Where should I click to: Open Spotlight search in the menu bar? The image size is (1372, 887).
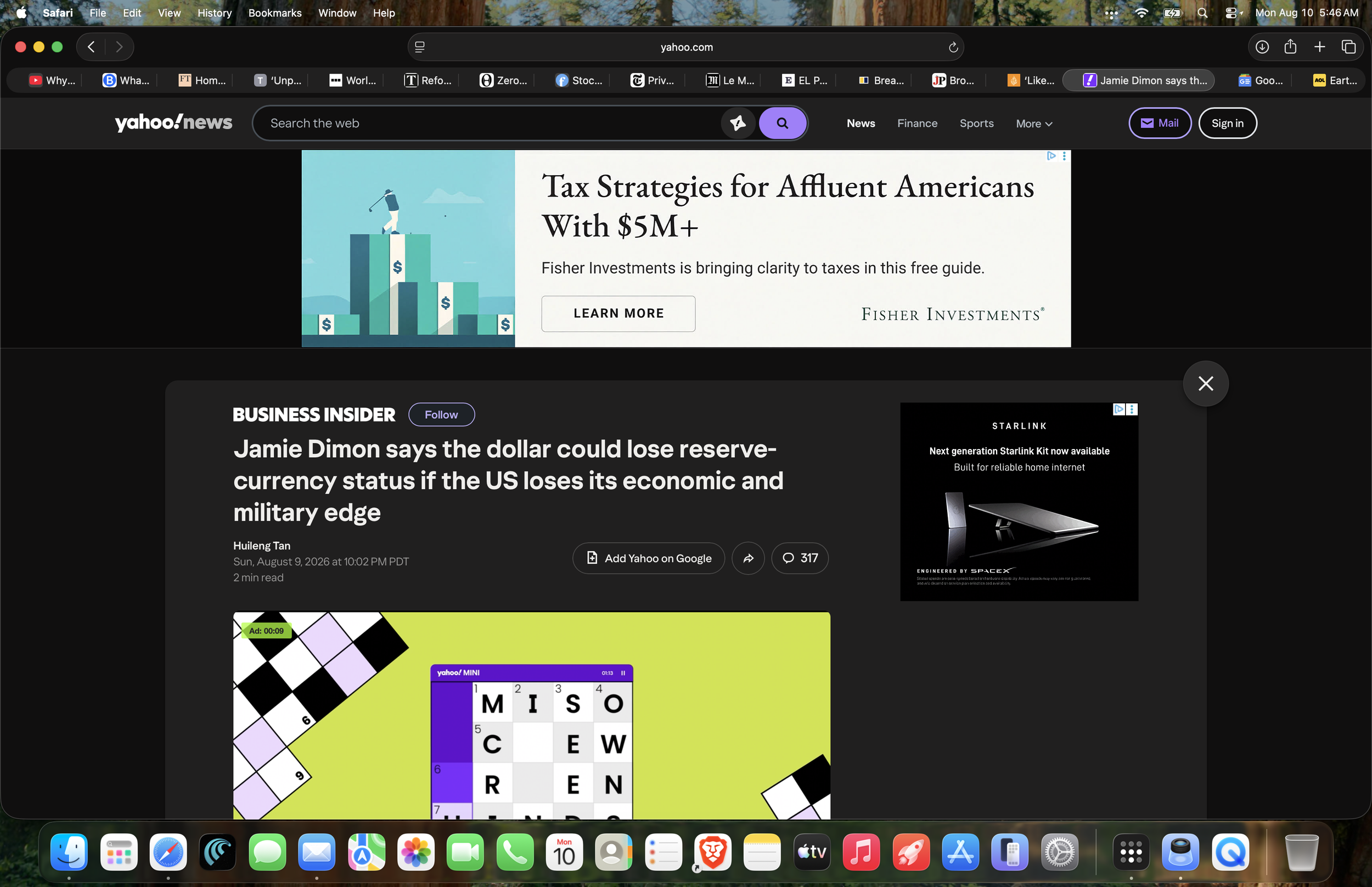click(1202, 13)
